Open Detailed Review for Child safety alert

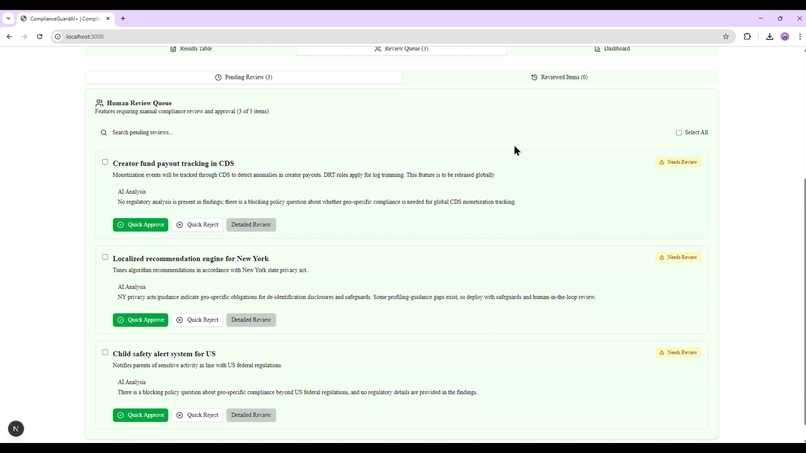click(251, 415)
